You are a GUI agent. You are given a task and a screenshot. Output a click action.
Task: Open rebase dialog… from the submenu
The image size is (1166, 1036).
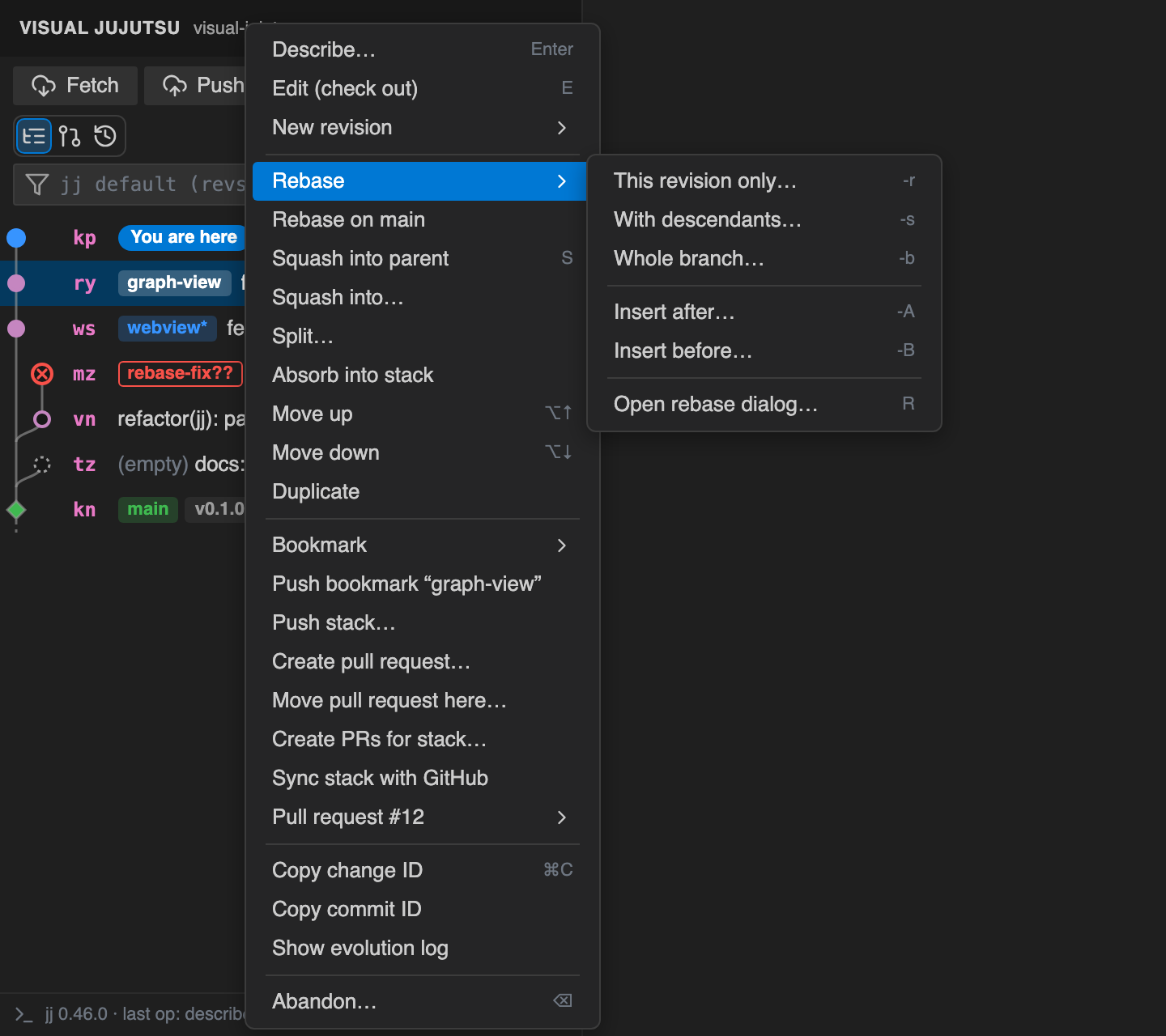(x=764, y=405)
